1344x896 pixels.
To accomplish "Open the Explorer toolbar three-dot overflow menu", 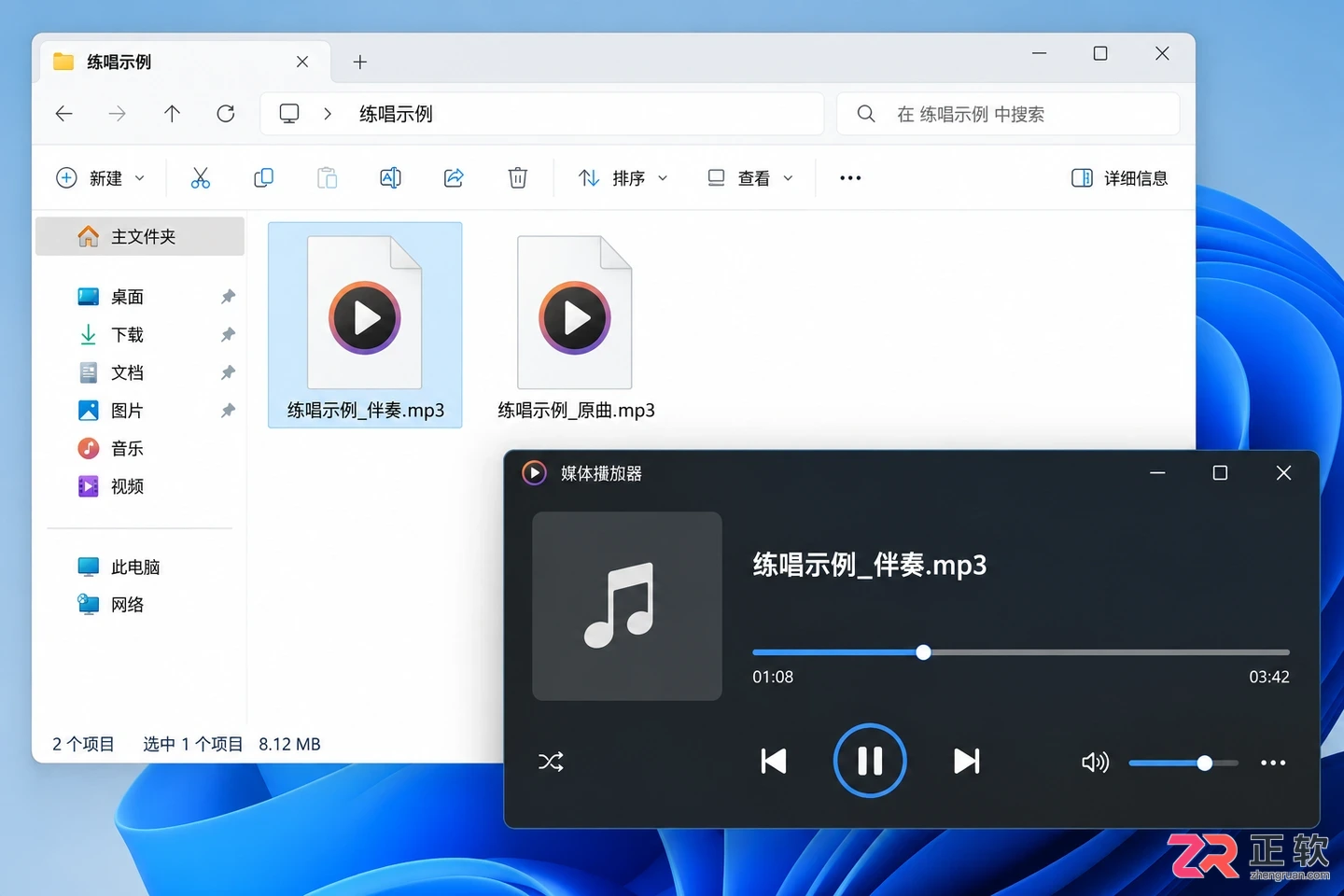I will coord(850,177).
